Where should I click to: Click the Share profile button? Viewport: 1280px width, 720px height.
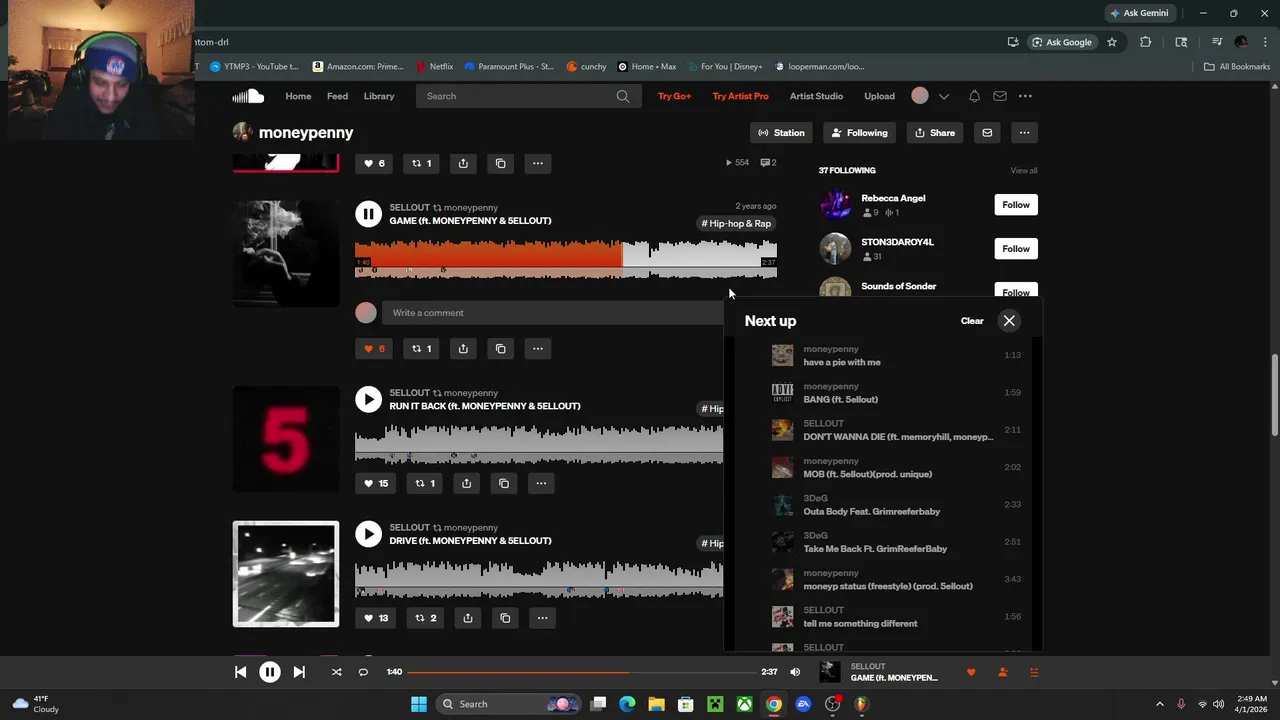click(x=935, y=133)
